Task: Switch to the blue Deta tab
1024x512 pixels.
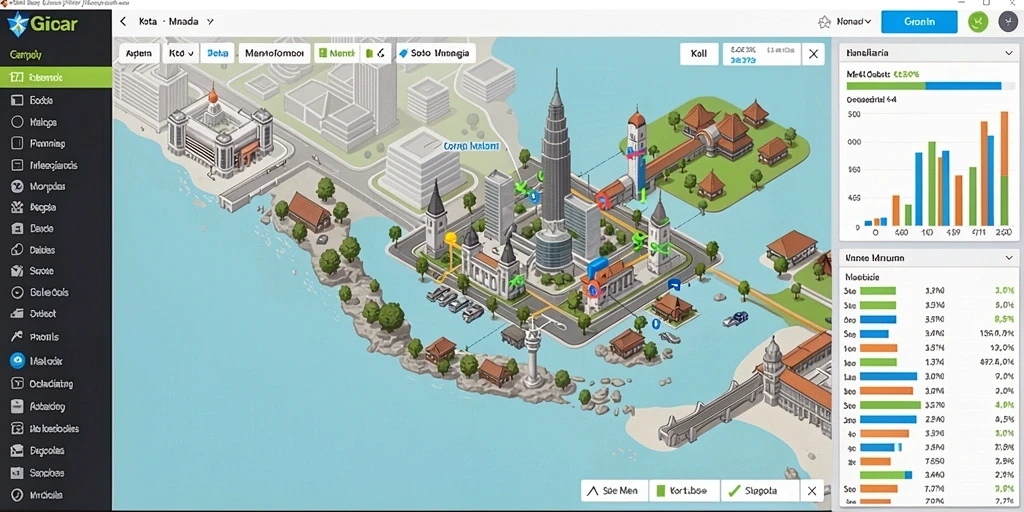Action: pos(217,54)
